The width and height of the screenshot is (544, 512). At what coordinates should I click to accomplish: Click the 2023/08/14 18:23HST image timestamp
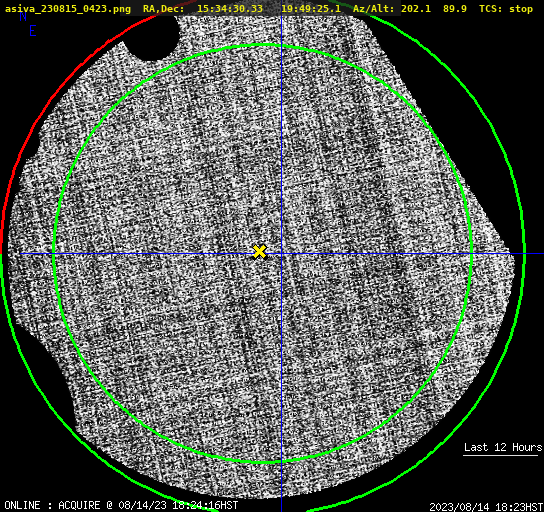(486, 507)
